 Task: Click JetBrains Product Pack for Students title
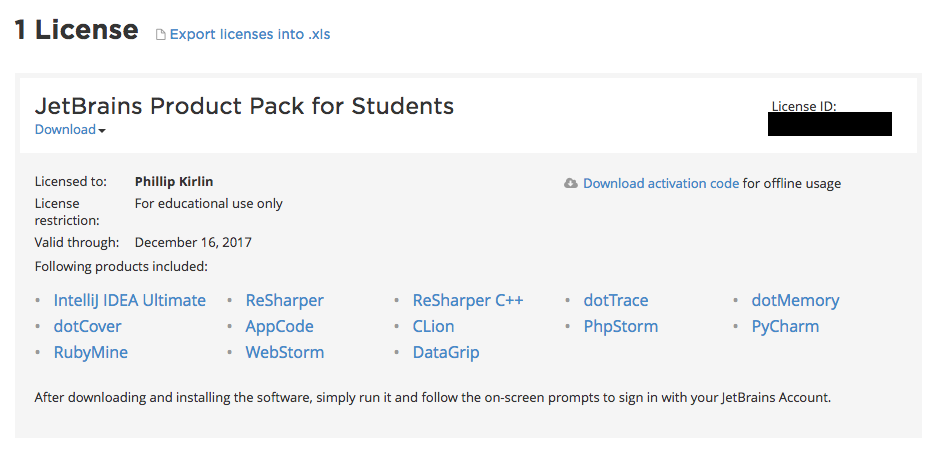click(x=244, y=106)
